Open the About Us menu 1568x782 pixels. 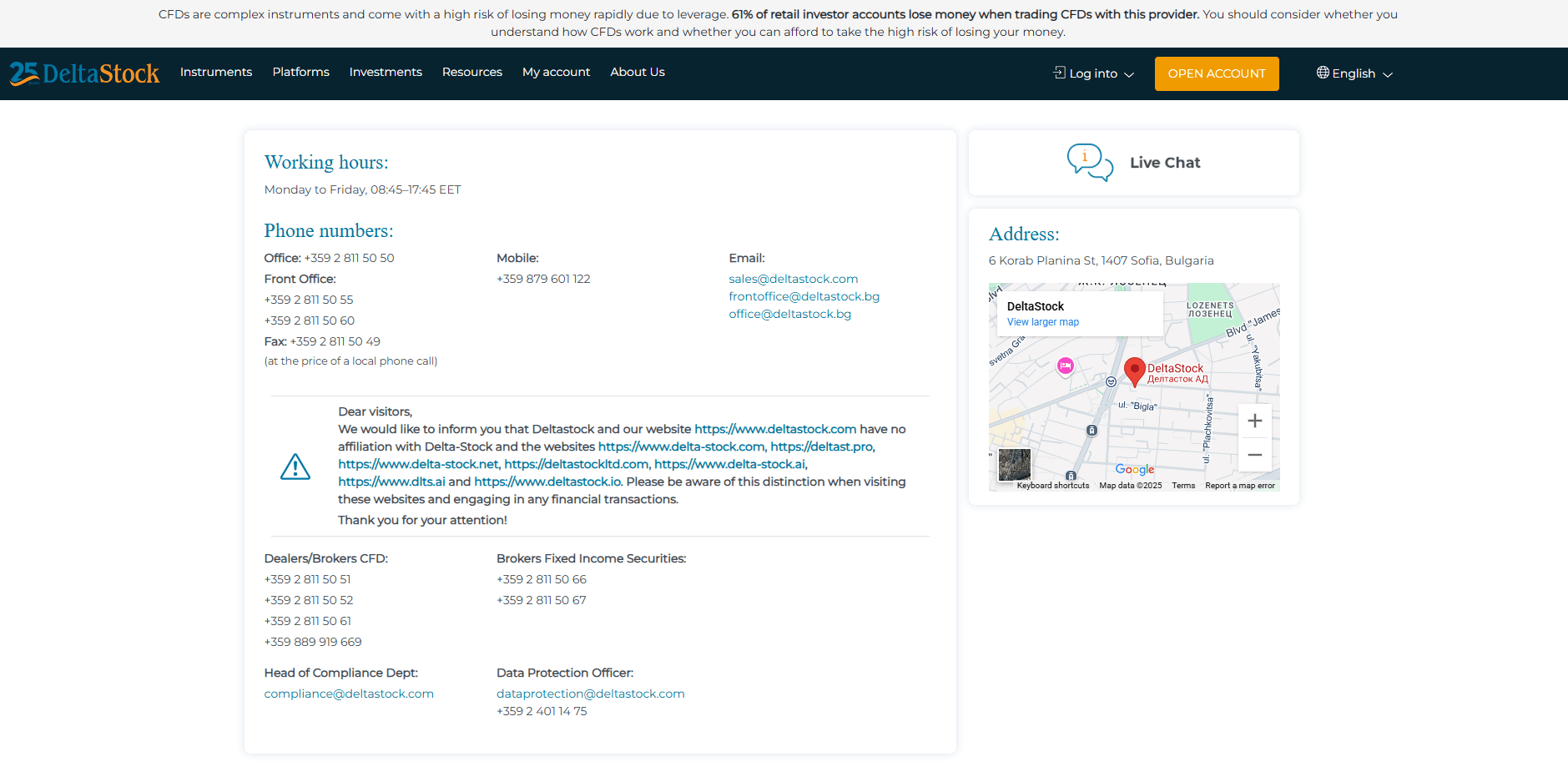(x=638, y=72)
